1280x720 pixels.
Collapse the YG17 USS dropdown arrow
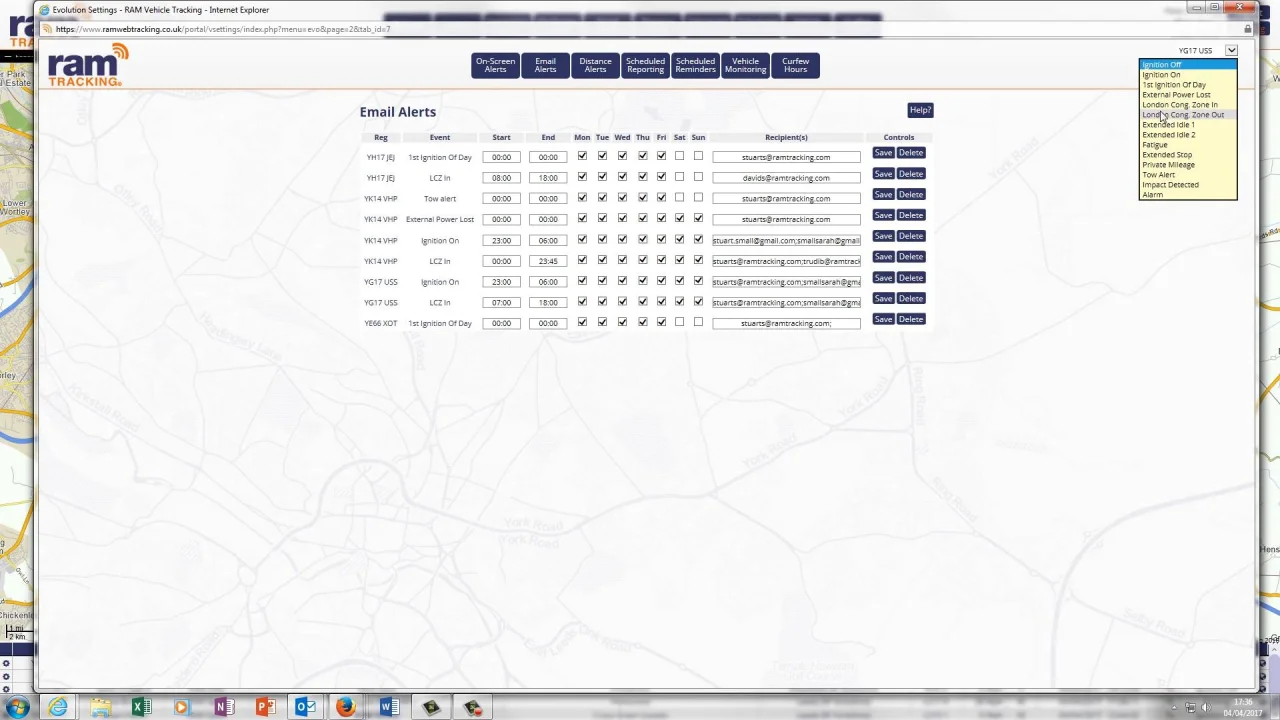(x=1231, y=50)
